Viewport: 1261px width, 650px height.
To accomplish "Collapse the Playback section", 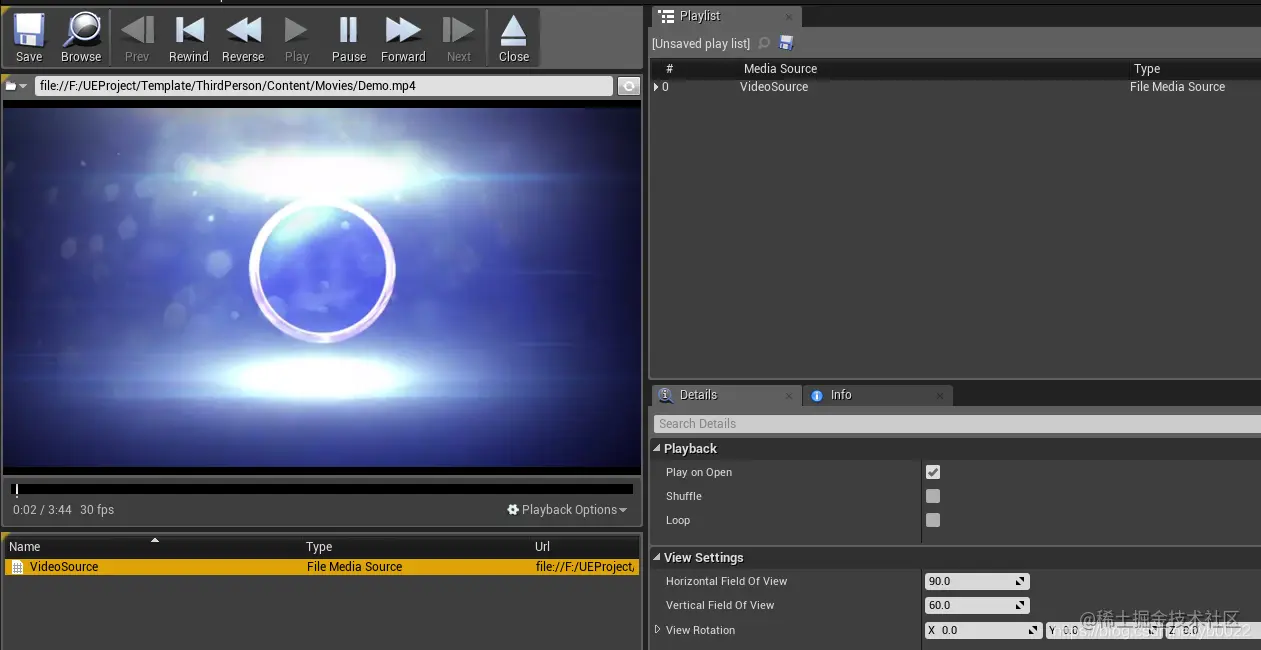I will [x=657, y=449].
